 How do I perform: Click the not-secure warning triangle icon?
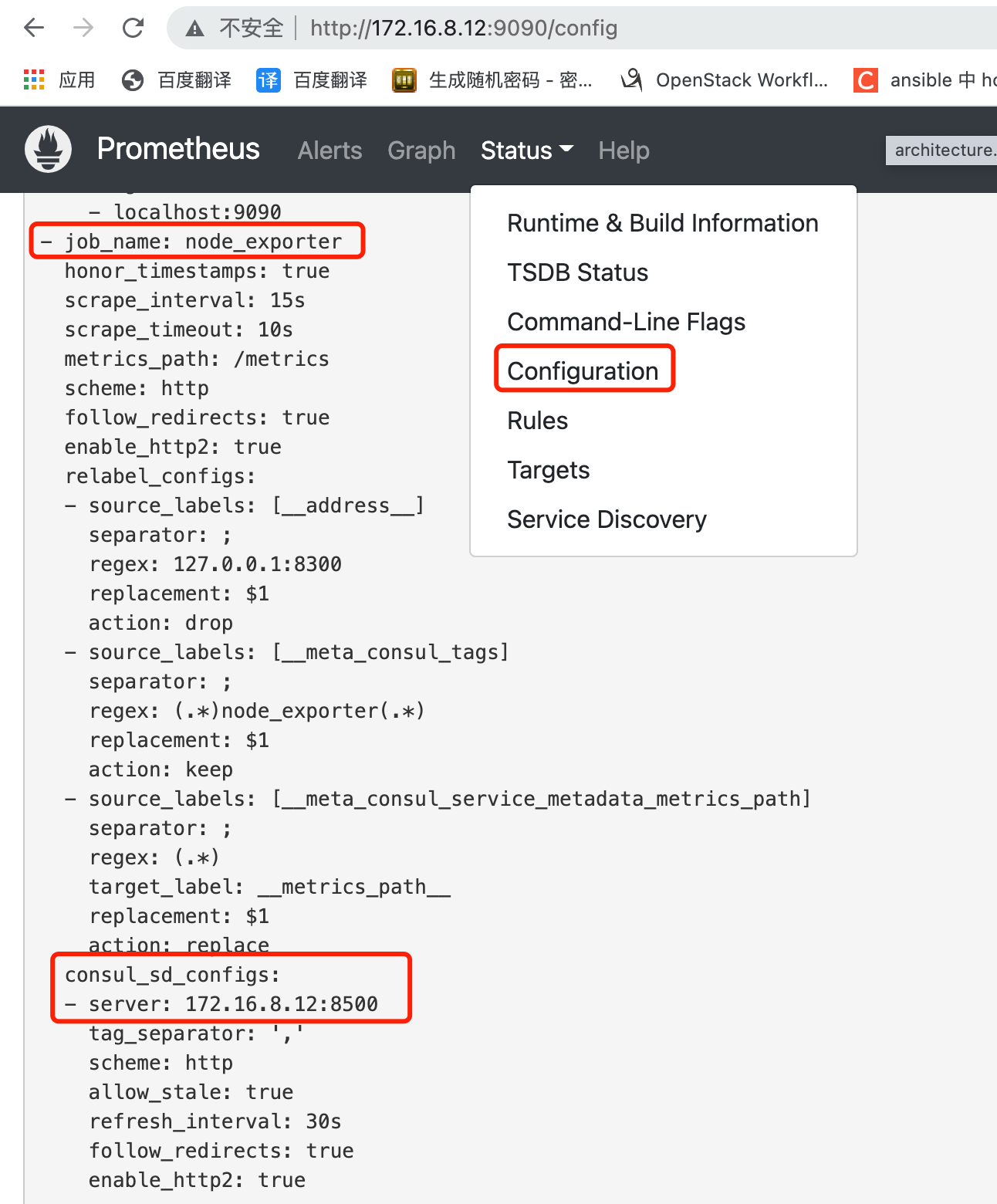click(x=195, y=29)
